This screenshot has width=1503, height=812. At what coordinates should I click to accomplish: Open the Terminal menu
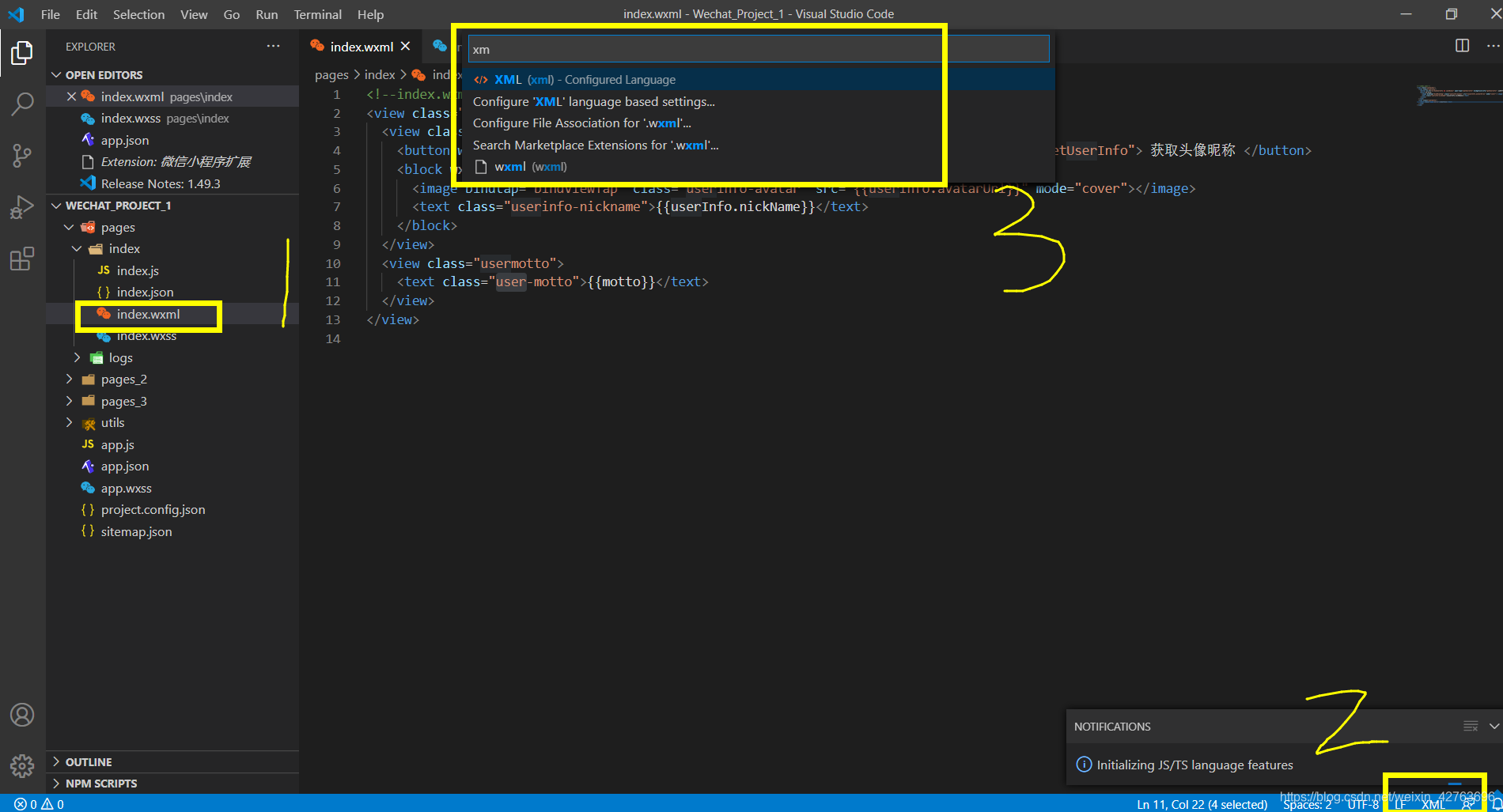coord(317,14)
